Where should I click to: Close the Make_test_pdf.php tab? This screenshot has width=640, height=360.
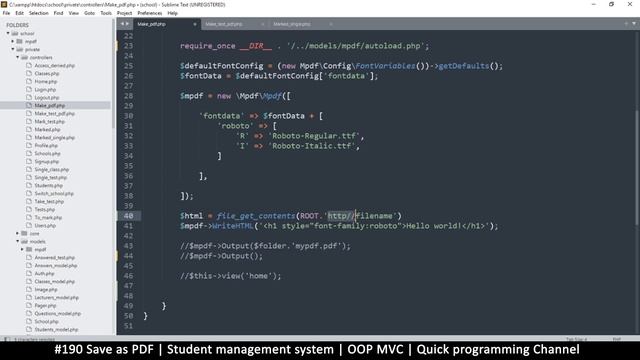tap(262, 24)
